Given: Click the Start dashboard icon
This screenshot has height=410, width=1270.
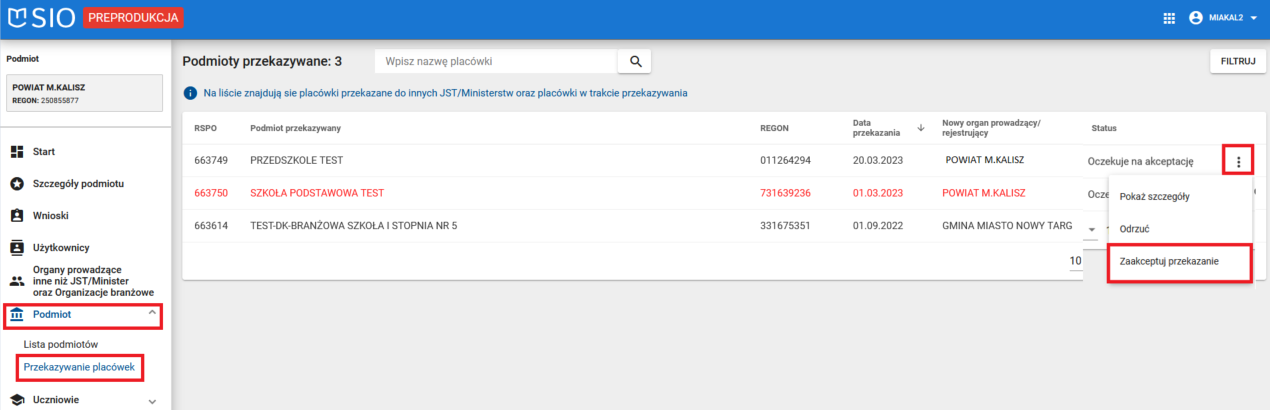Looking at the screenshot, I should tap(16, 152).
